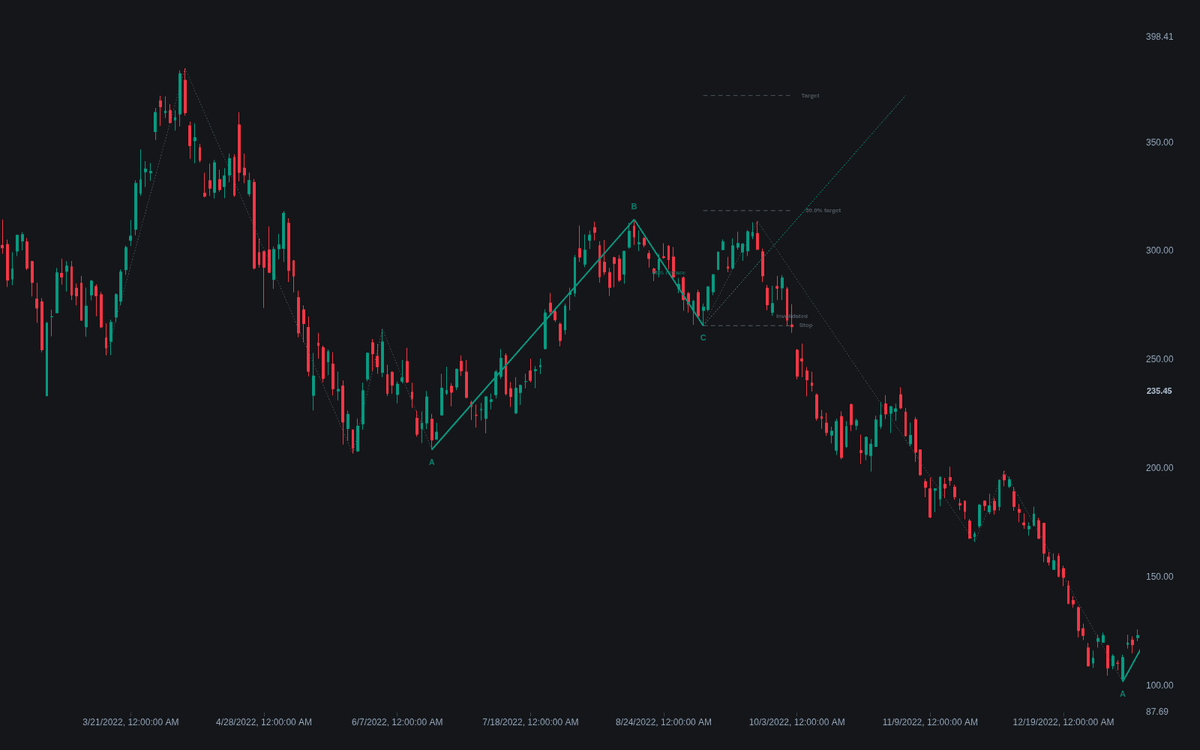
Task: Select the solid A-to-B trend line
Action: (x=533, y=334)
